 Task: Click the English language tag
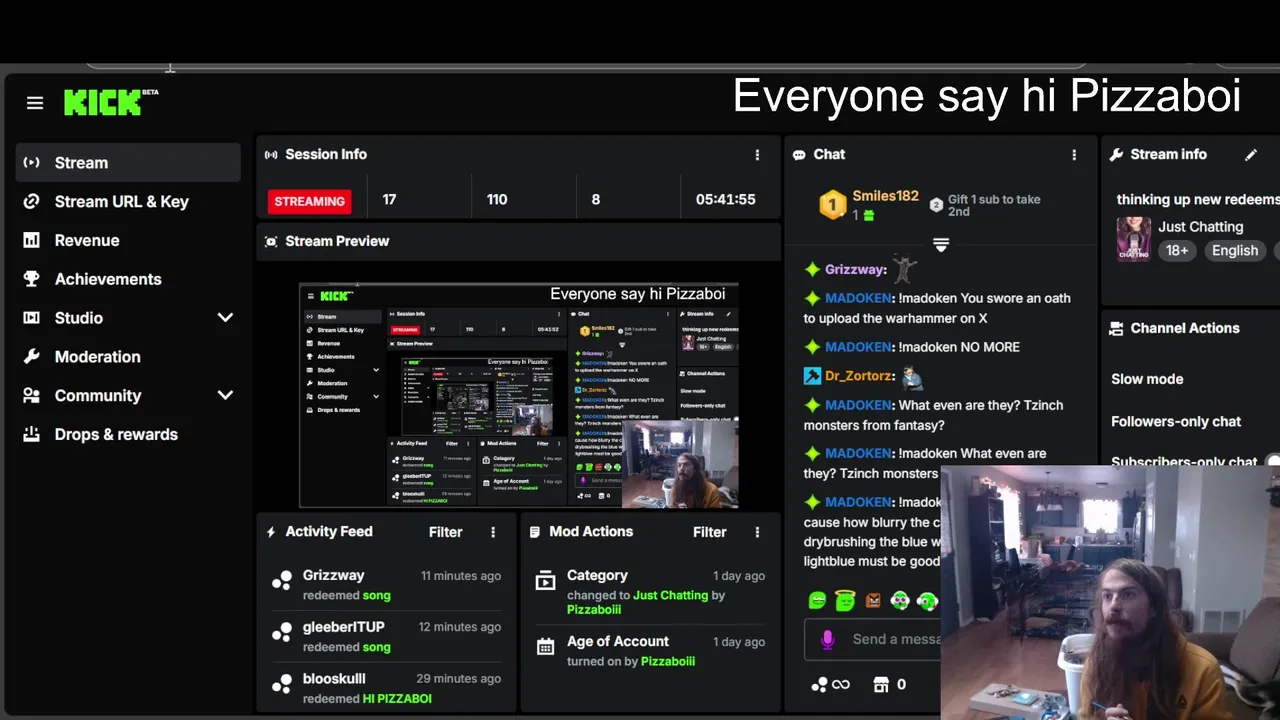click(1235, 251)
